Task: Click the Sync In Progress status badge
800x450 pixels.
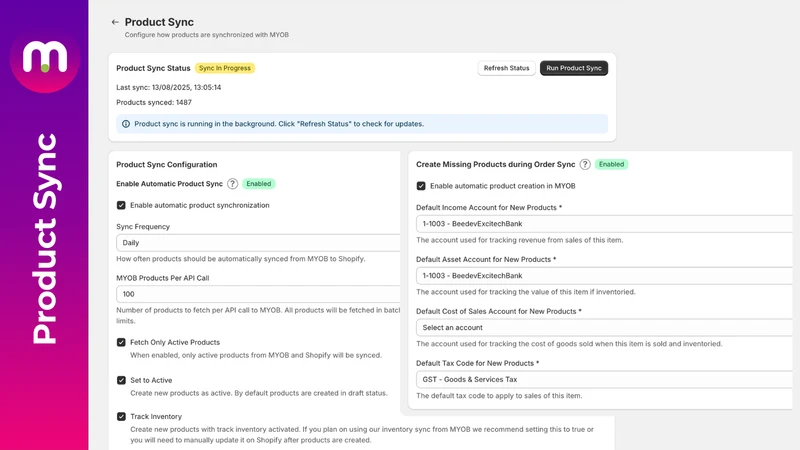Action: pyautogui.click(x=224, y=68)
